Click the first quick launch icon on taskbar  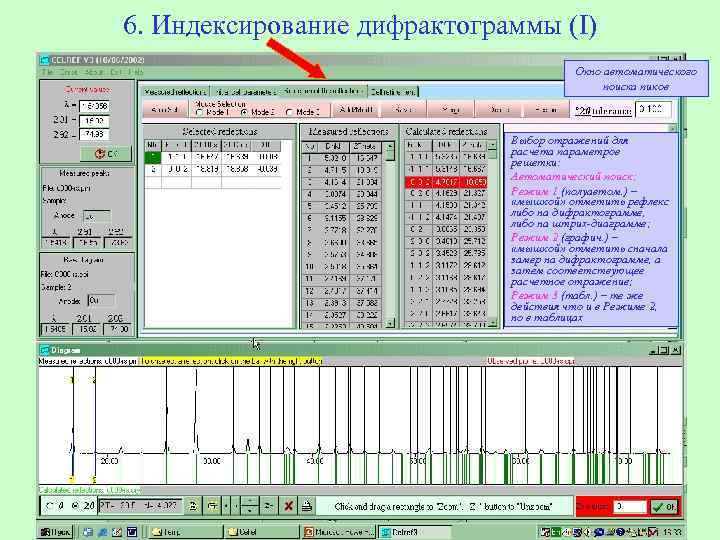point(88,532)
